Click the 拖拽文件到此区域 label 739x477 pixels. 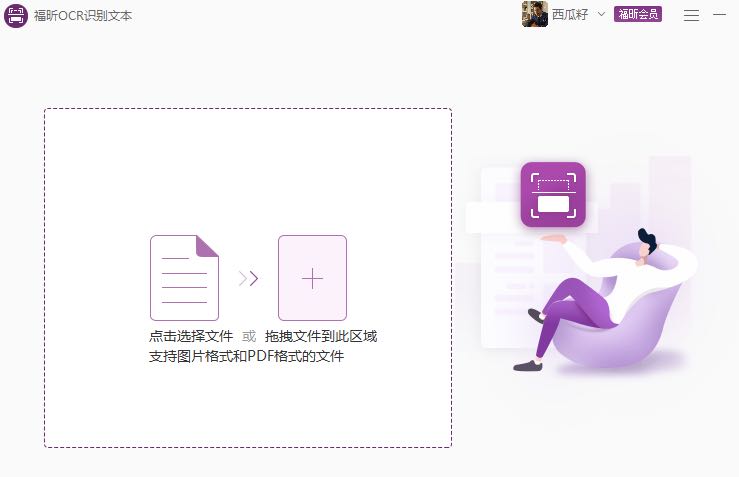pyautogui.click(x=321, y=336)
